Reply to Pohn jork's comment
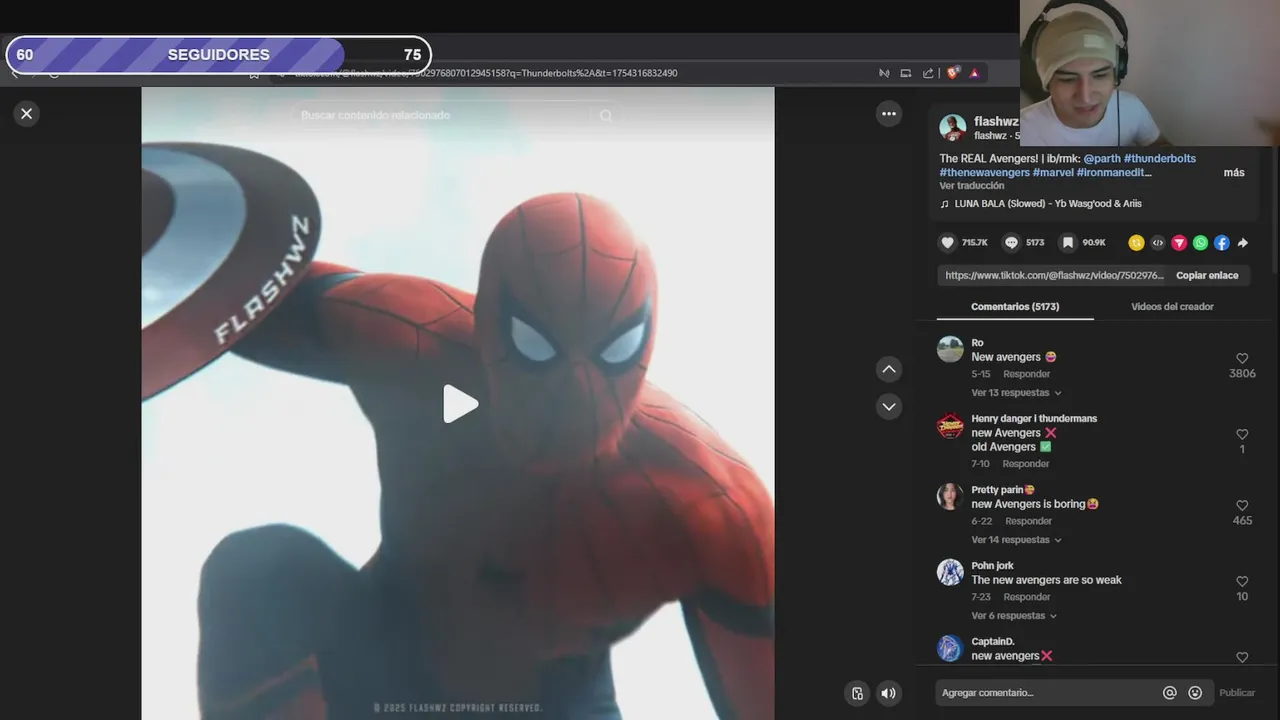Viewport: 1280px width, 720px height. pyautogui.click(x=1027, y=597)
